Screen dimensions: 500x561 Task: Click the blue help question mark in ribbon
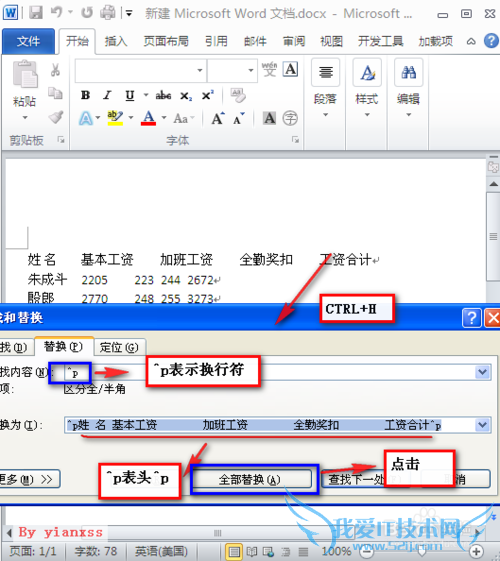pos(491,41)
